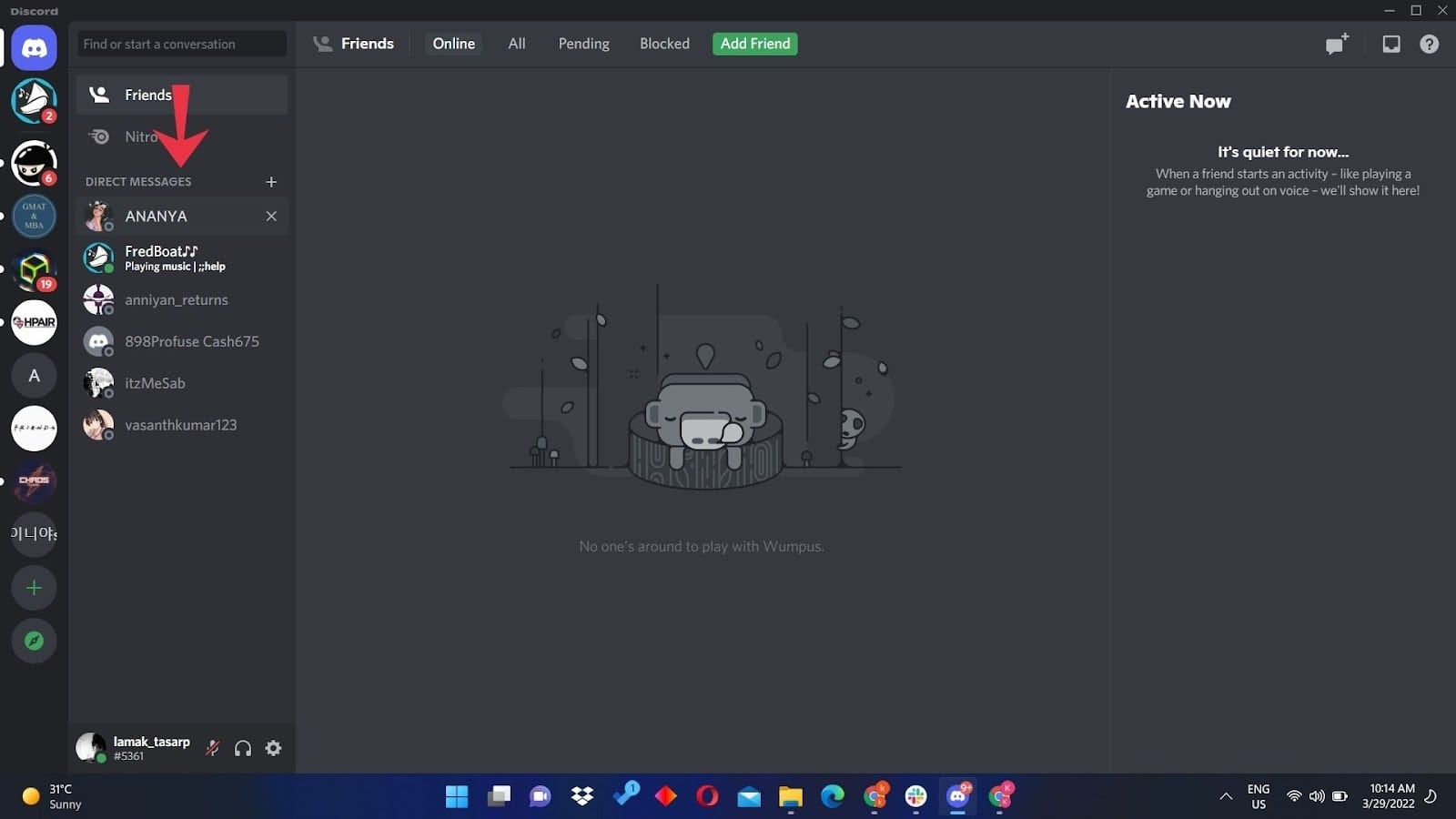Open the Help question mark icon
Viewport: 1456px width, 819px height.
1430,44
